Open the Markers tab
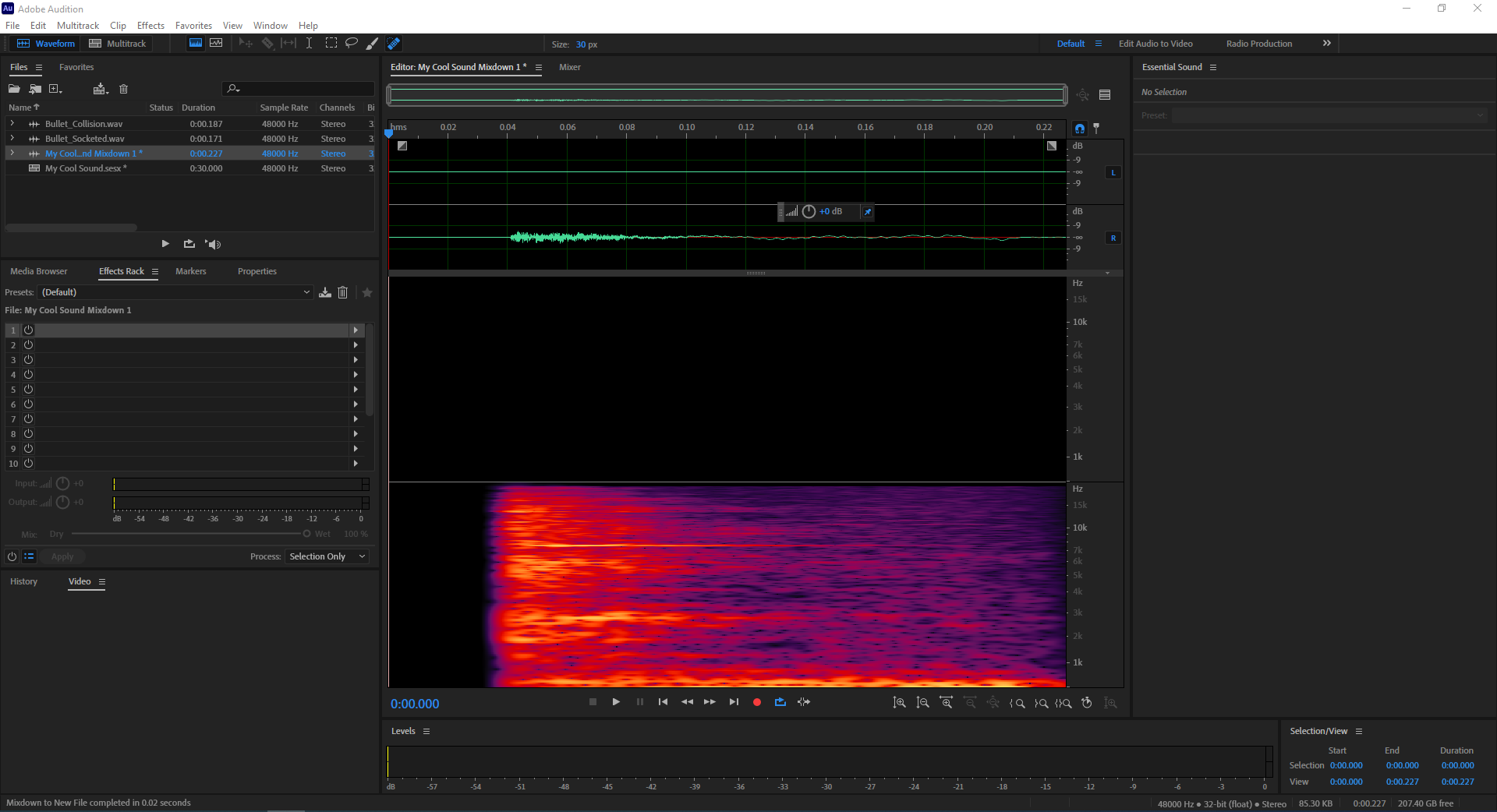The height and width of the screenshot is (812, 1497). coord(191,271)
